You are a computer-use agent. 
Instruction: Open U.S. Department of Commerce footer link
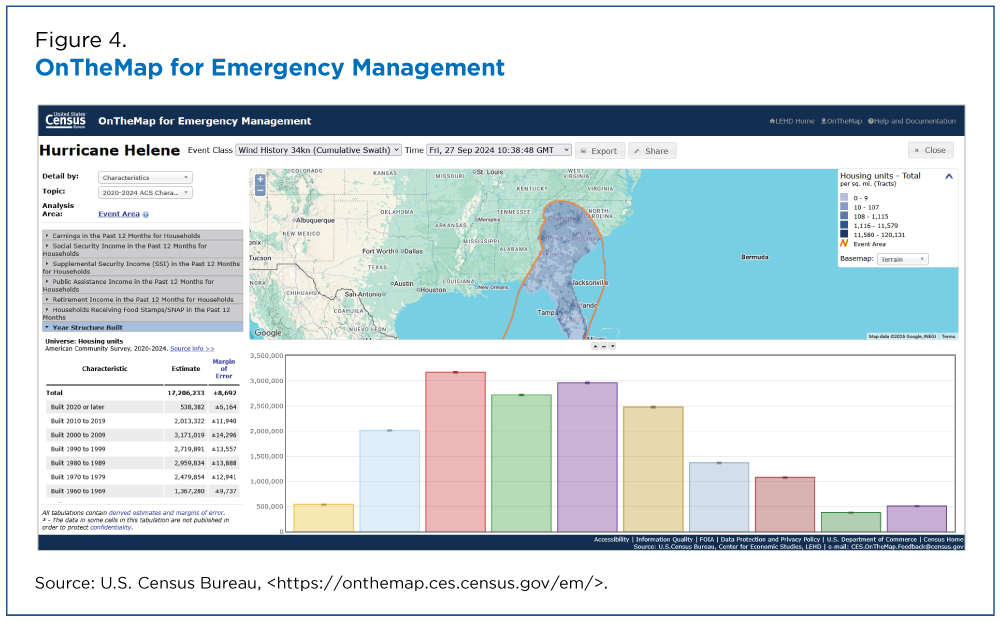coord(871,539)
